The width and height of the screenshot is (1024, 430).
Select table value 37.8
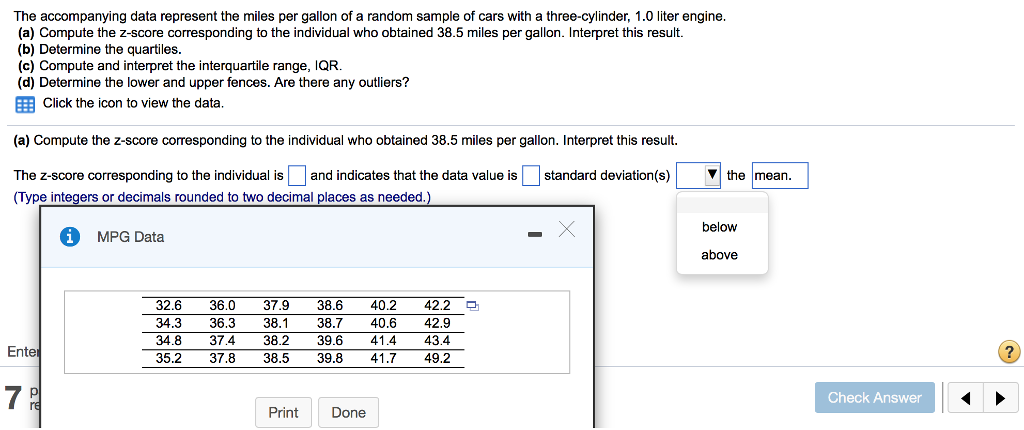(223, 358)
